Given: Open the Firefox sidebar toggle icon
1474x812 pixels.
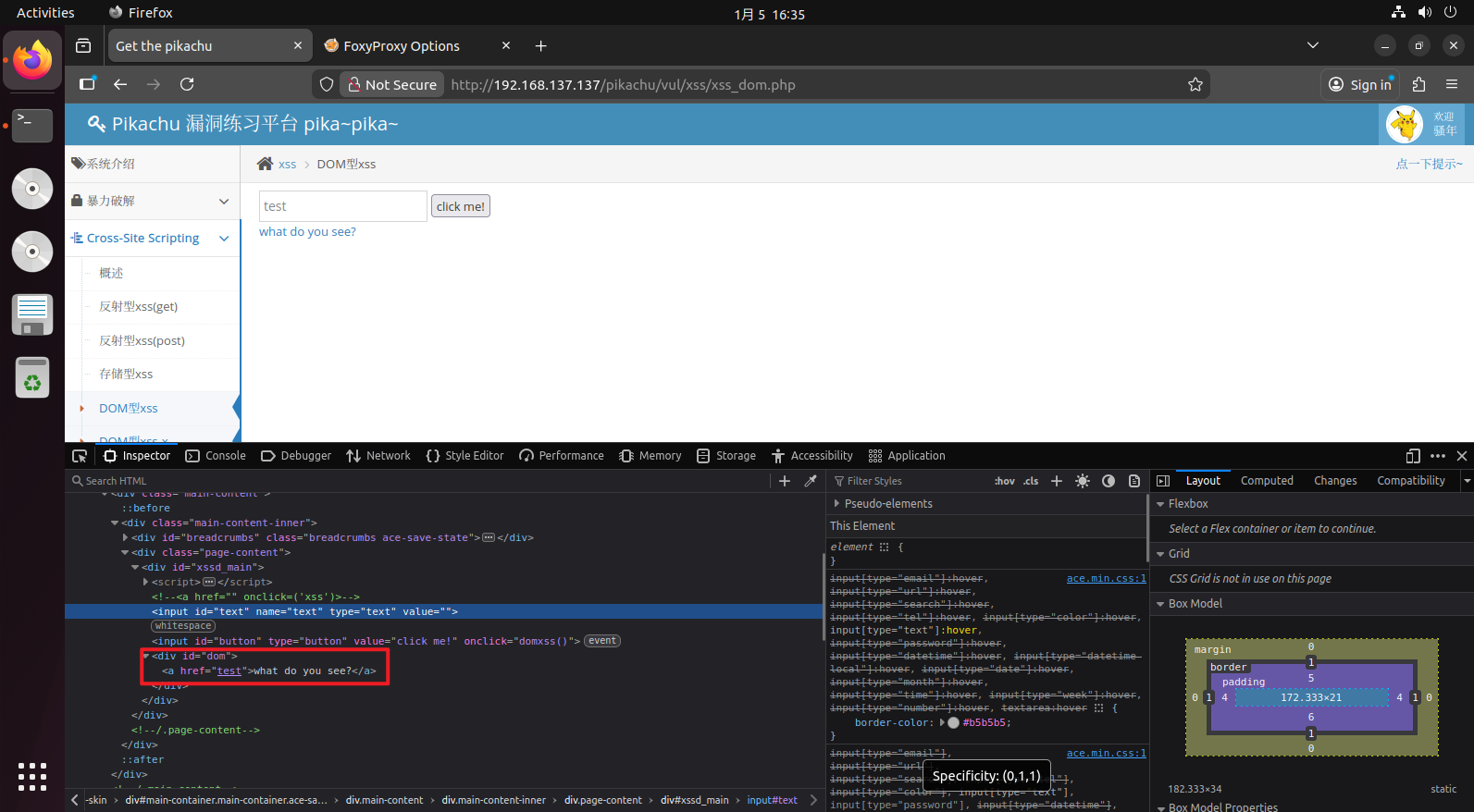Looking at the screenshot, I should (87, 84).
